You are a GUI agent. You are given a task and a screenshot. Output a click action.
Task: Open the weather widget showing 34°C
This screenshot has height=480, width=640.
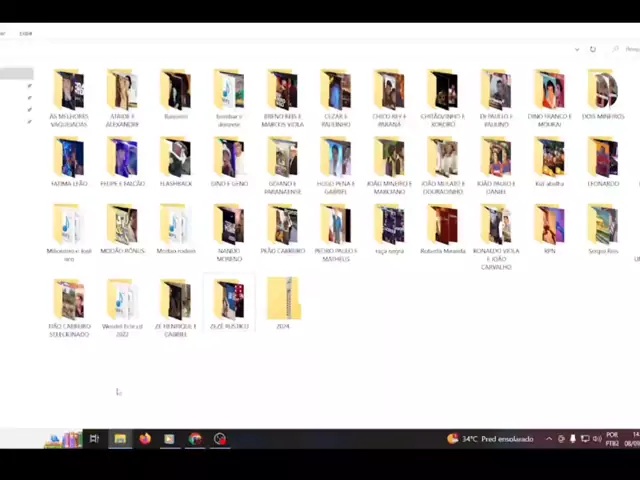click(x=490, y=439)
